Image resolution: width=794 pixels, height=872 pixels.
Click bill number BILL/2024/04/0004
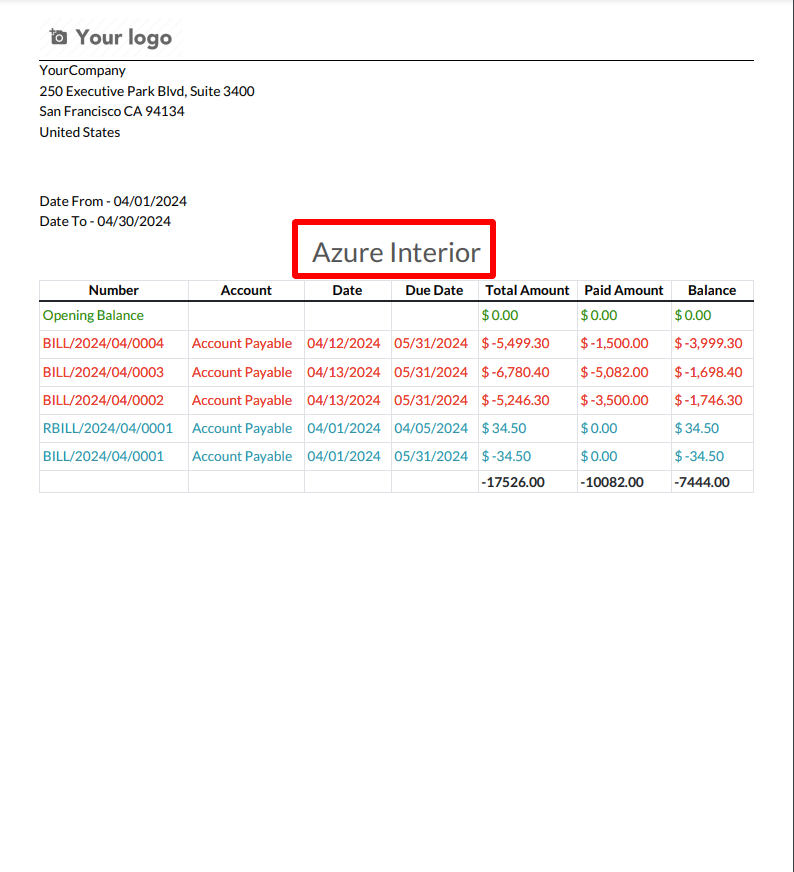tap(103, 343)
